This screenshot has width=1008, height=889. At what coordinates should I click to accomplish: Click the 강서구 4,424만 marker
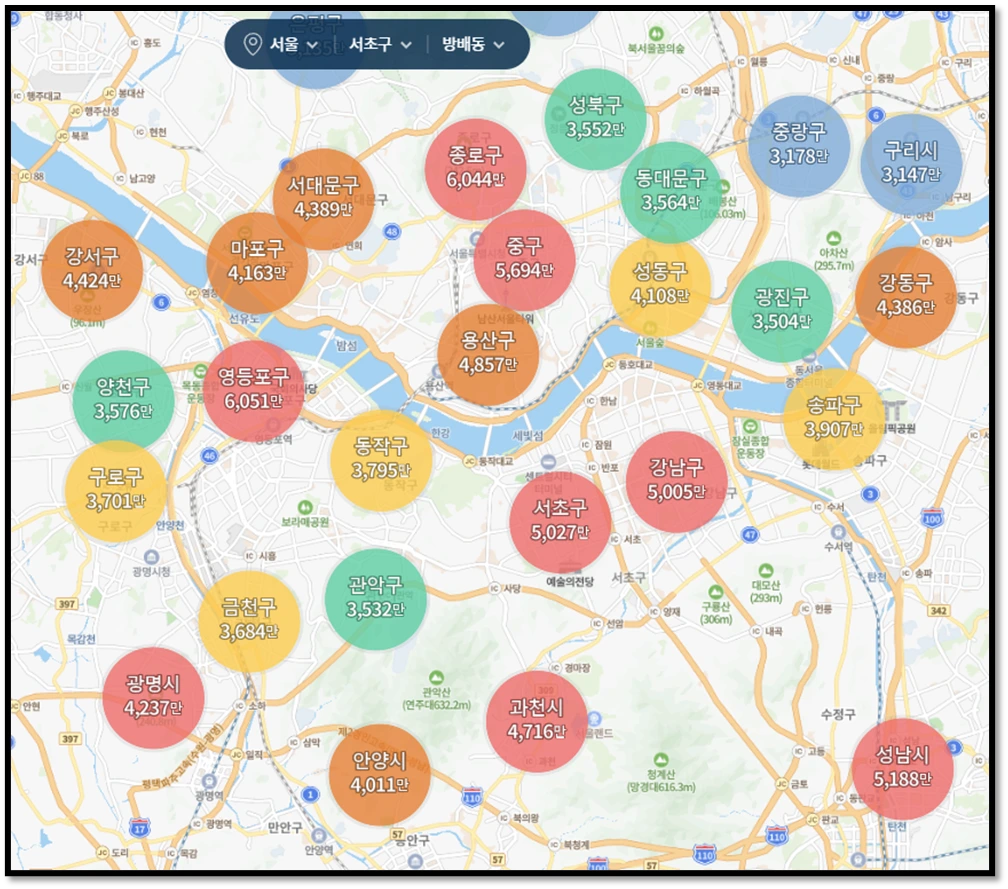pyautogui.click(x=92, y=271)
